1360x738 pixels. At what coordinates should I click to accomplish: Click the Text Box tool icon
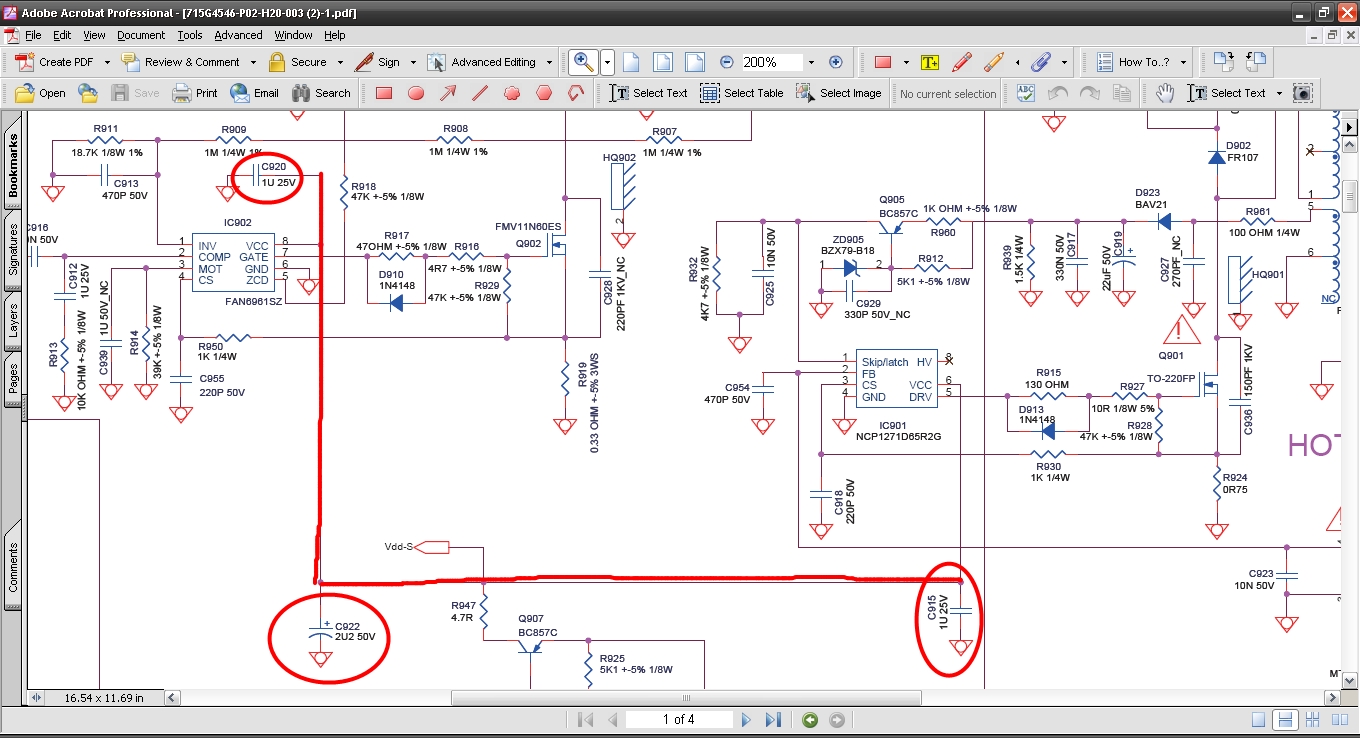coord(929,62)
